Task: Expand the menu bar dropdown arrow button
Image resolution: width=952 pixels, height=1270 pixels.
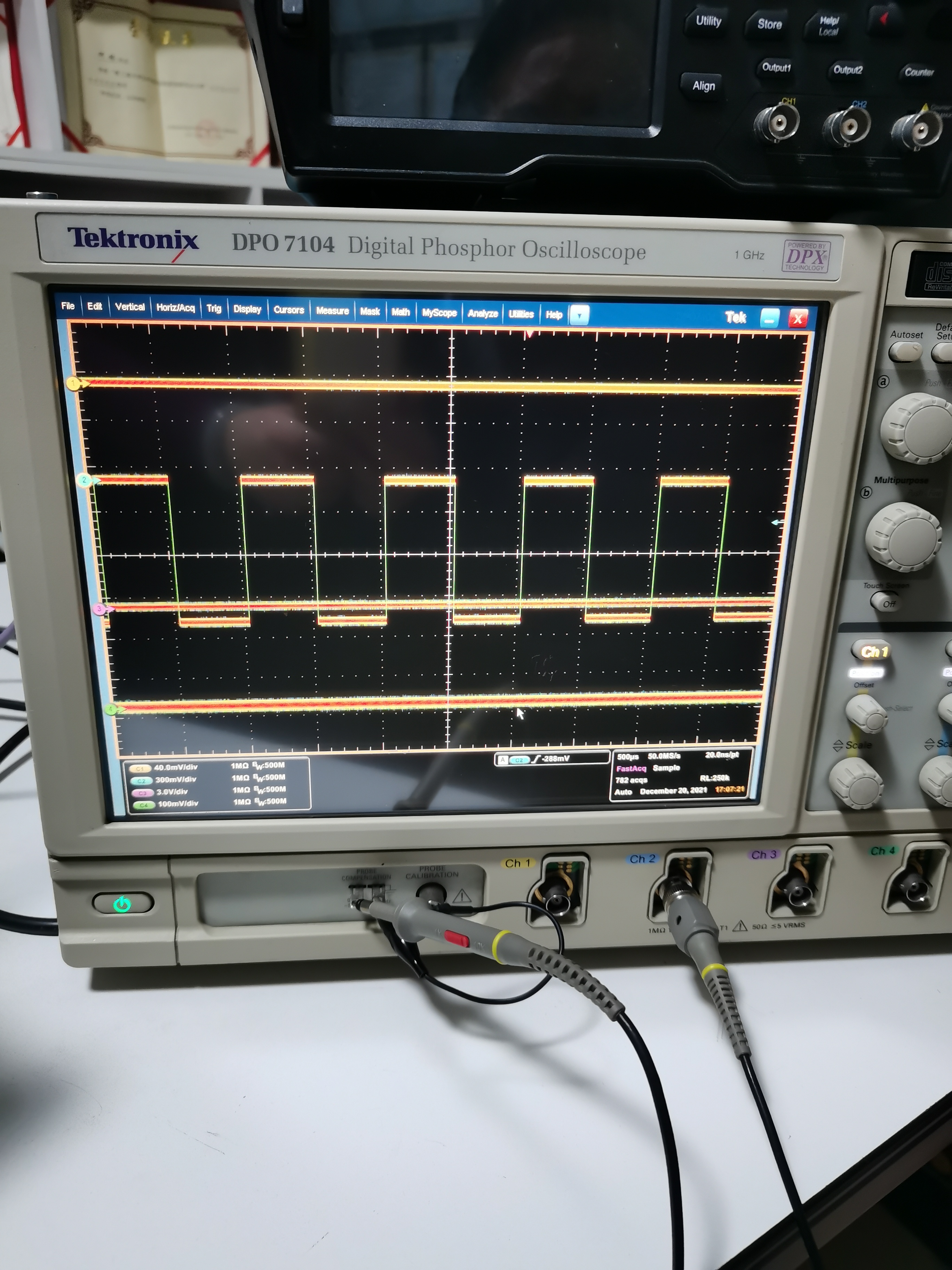Action: [580, 315]
